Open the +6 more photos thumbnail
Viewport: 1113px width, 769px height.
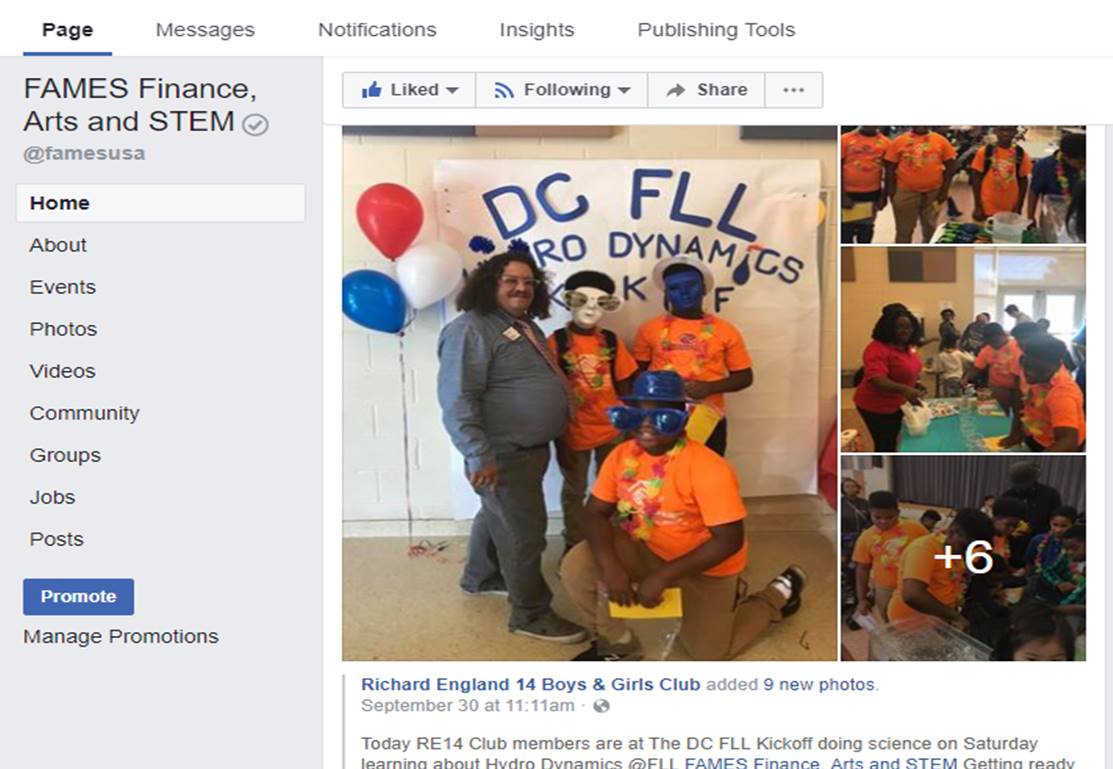[963, 558]
